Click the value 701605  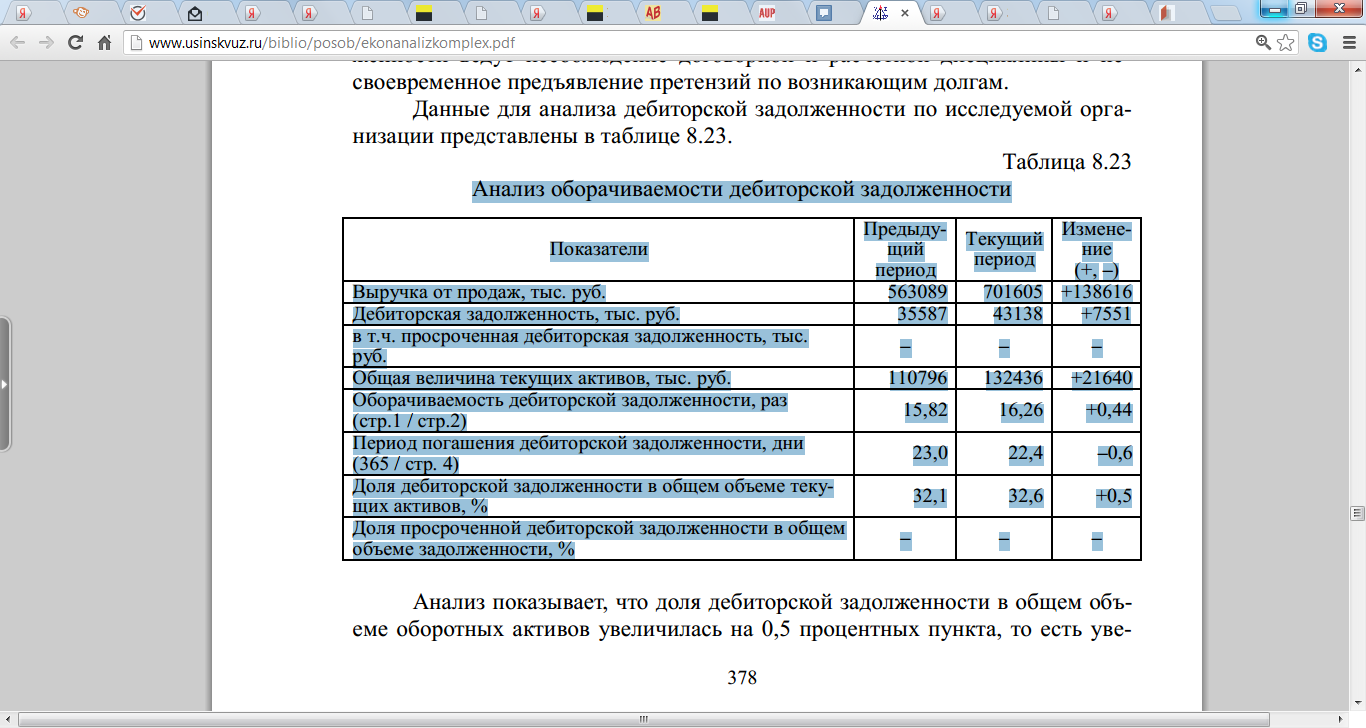point(1013,292)
